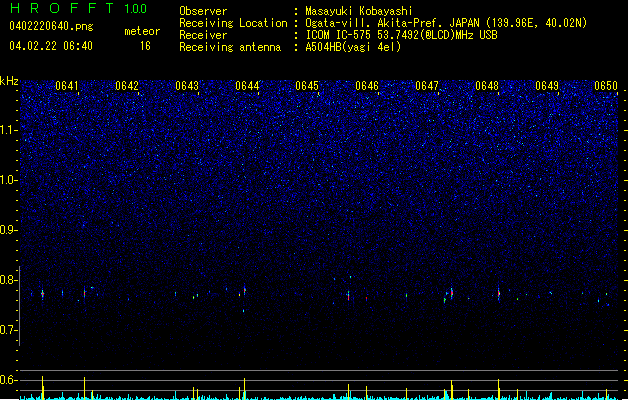Viewport: 629px width, 400px height.
Task: Click the HROFFT 1.0.0 title text
Action: (78, 8)
